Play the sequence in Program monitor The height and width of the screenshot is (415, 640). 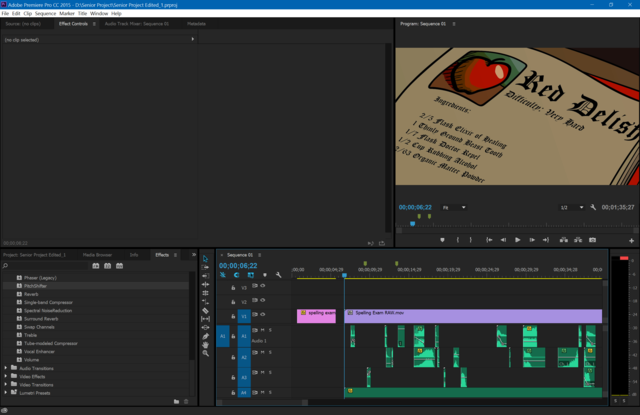click(517, 240)
